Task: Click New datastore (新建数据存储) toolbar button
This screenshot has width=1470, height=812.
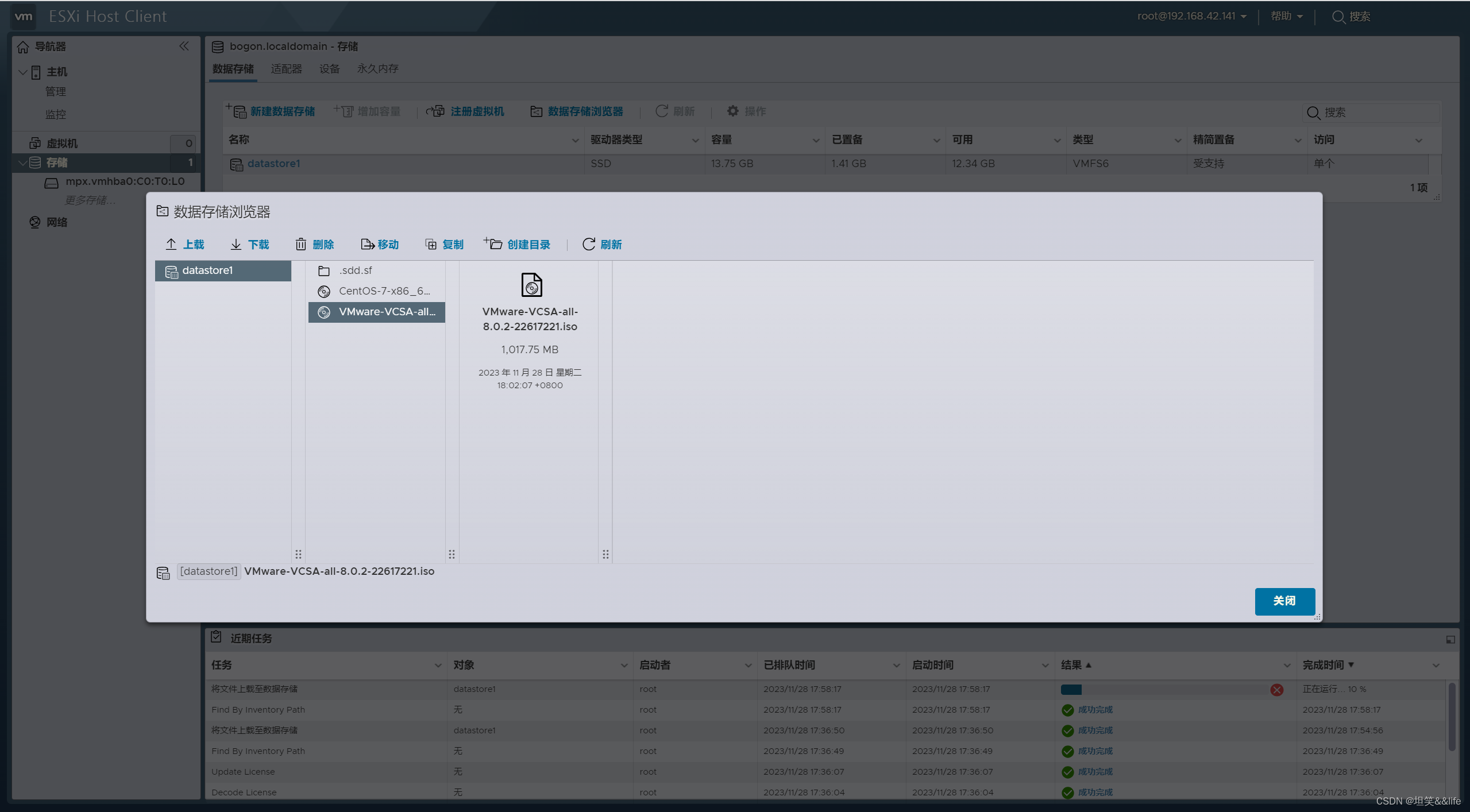Action: pos(271,111)
